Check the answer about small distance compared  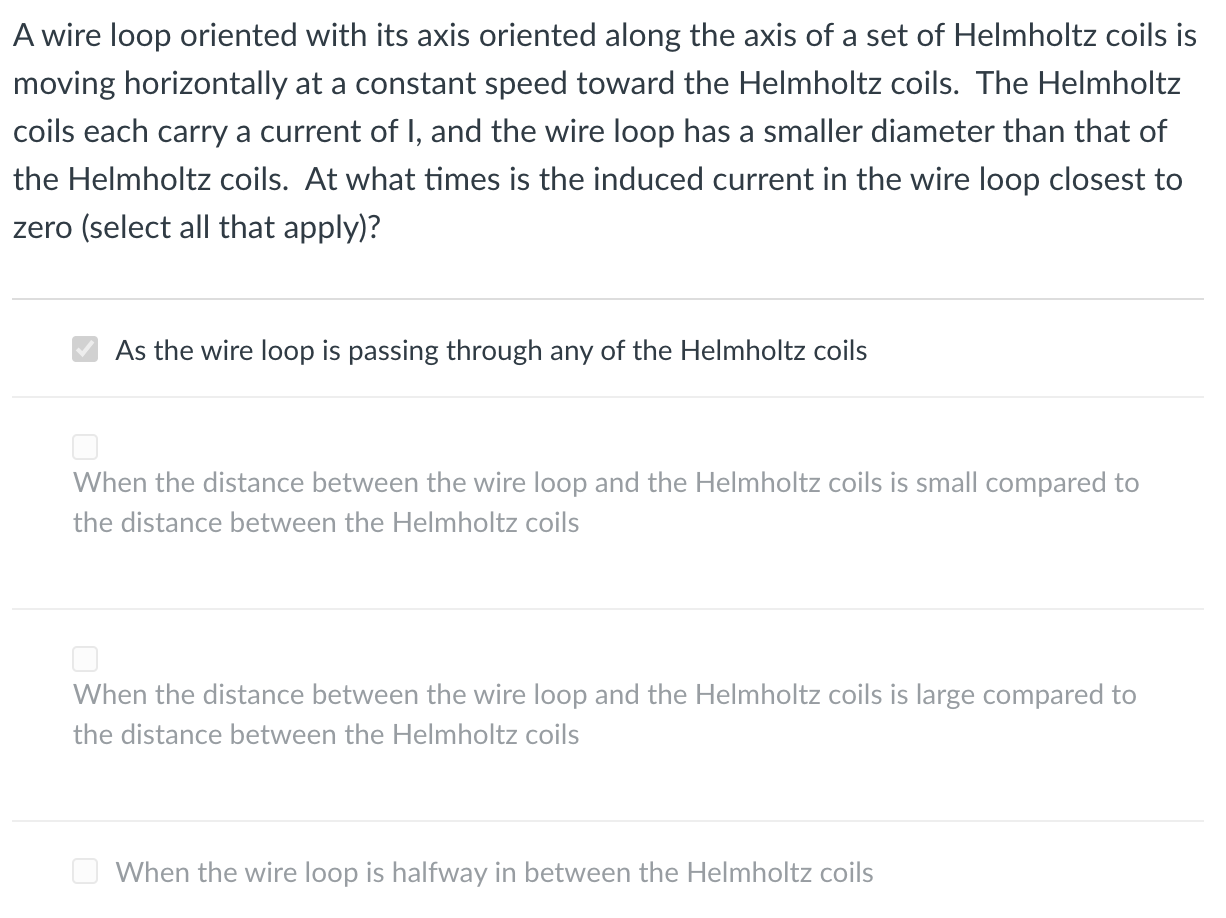click(x=85, y=447)
